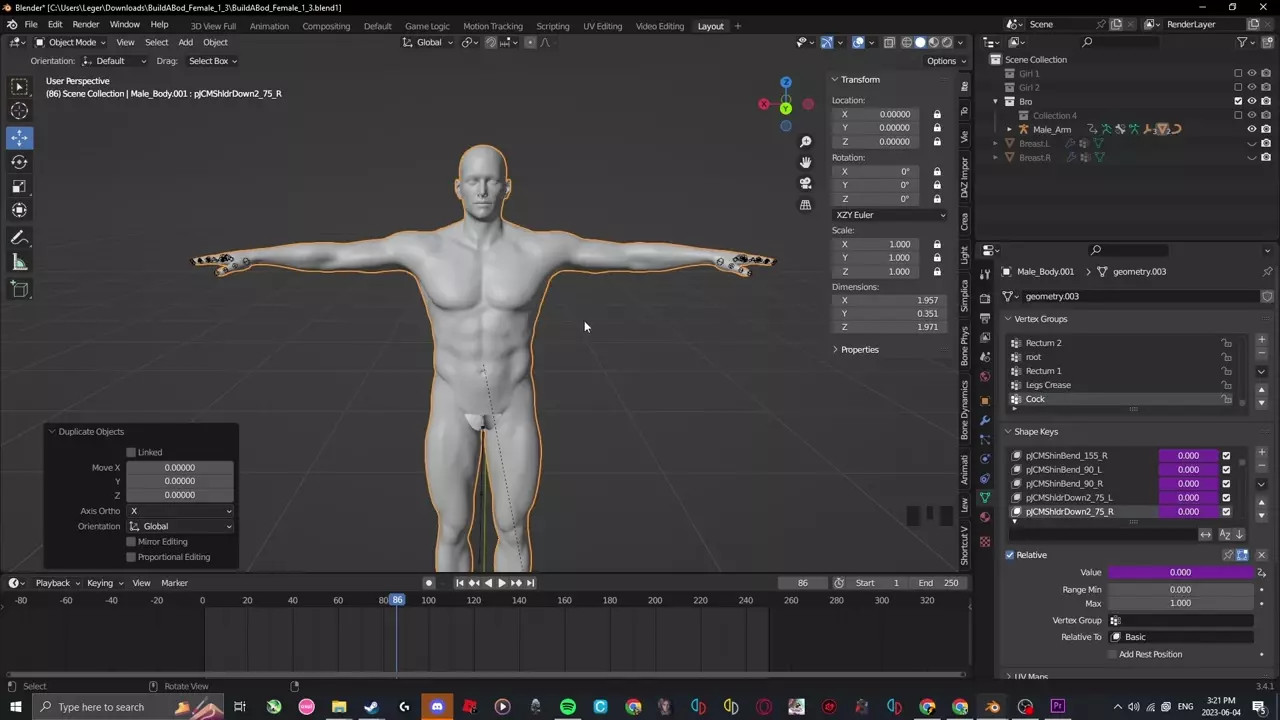Select the Measure ruler tool

(20, 262)
